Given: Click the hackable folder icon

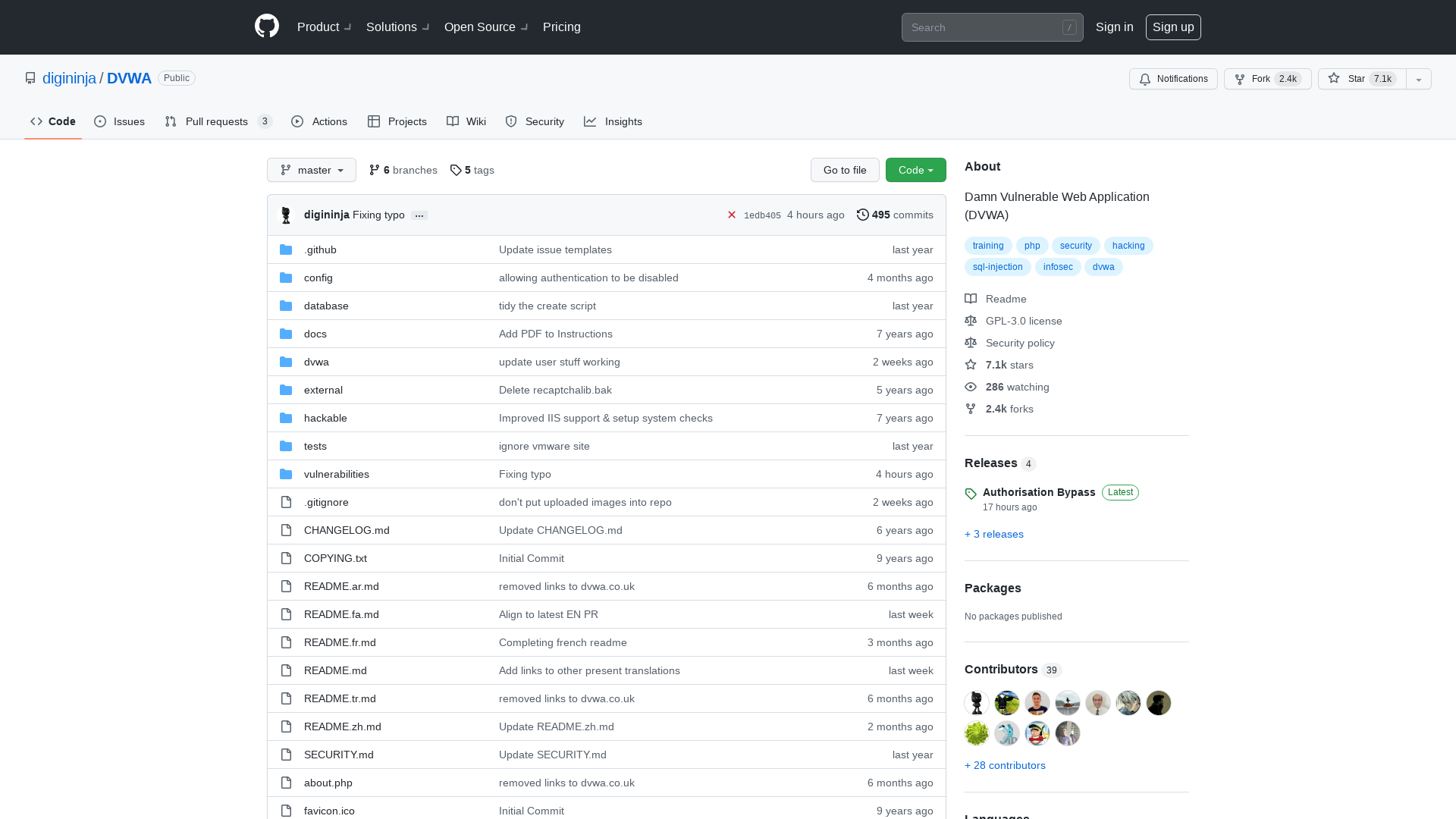Looking at the screenshot, I should coord(286,419).
